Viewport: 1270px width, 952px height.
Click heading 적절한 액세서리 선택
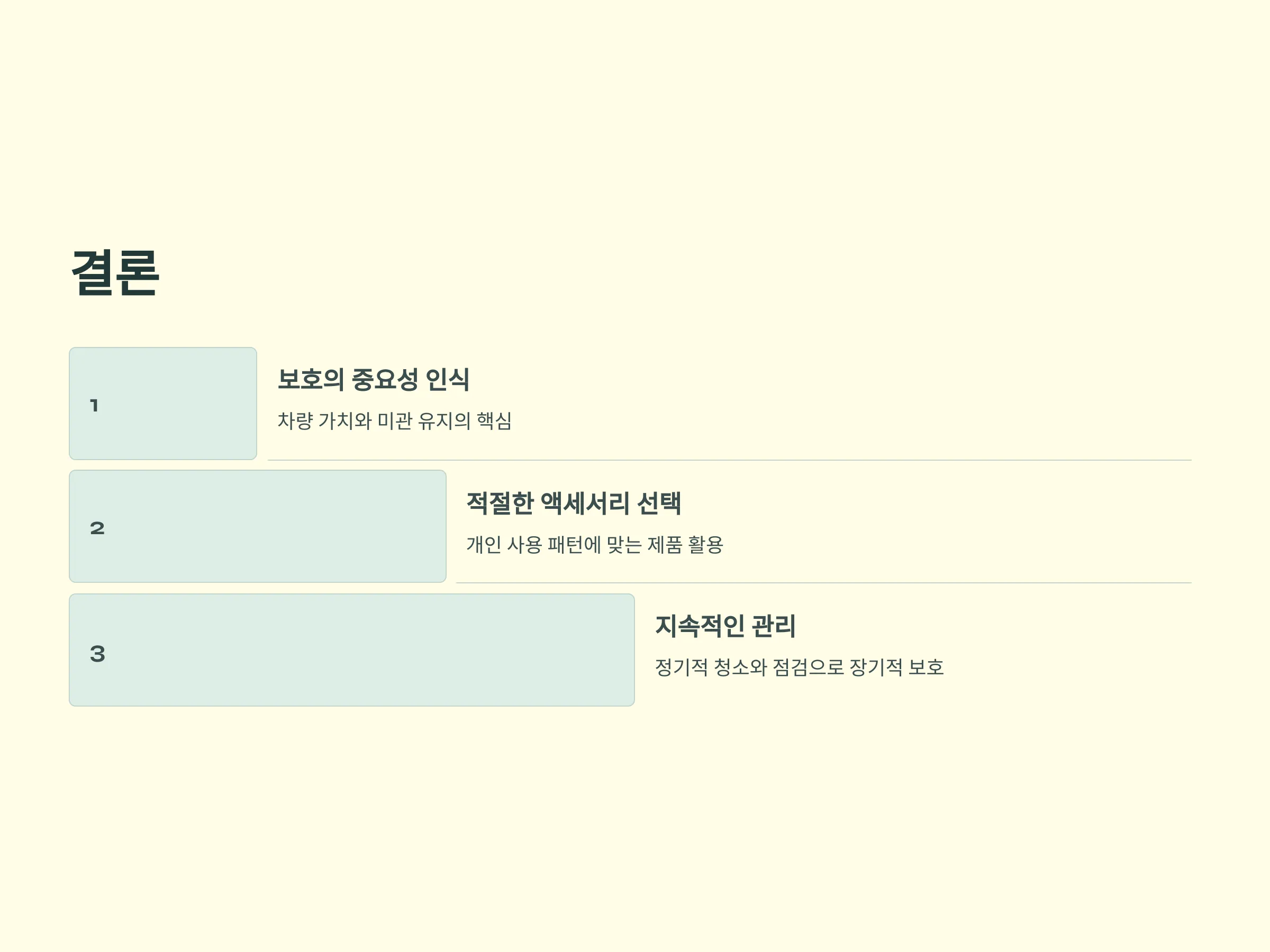574,504
